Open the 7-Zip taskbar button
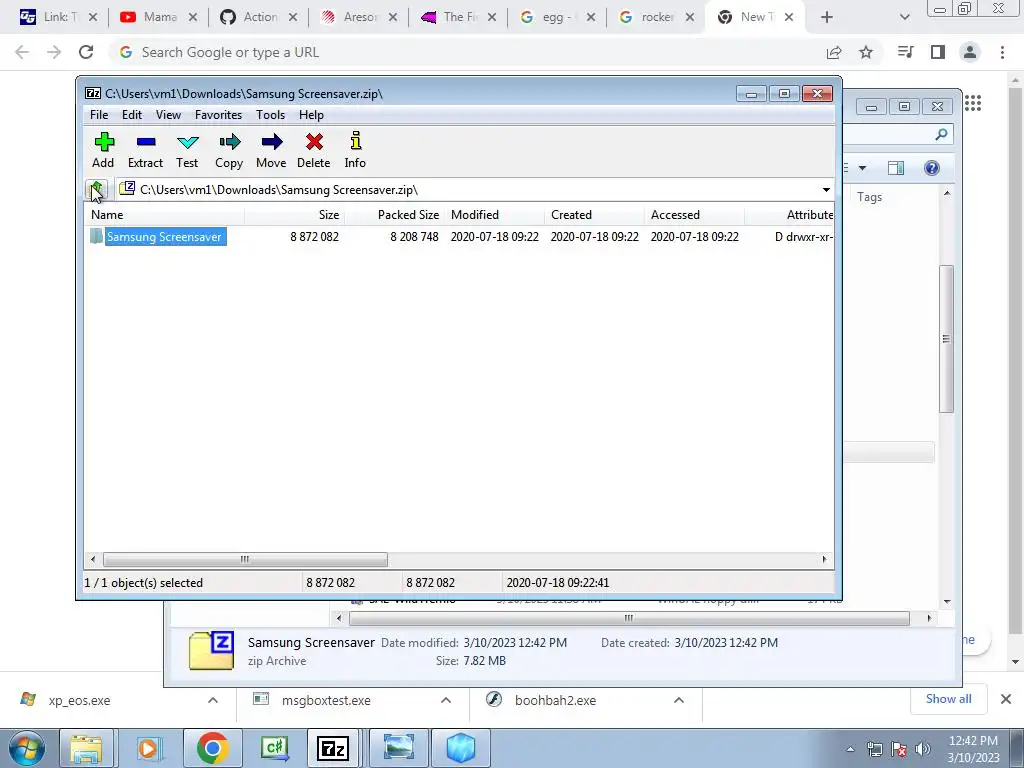Screen dimensions: 1024x768 pyautogui.click(x=333, y=748)
